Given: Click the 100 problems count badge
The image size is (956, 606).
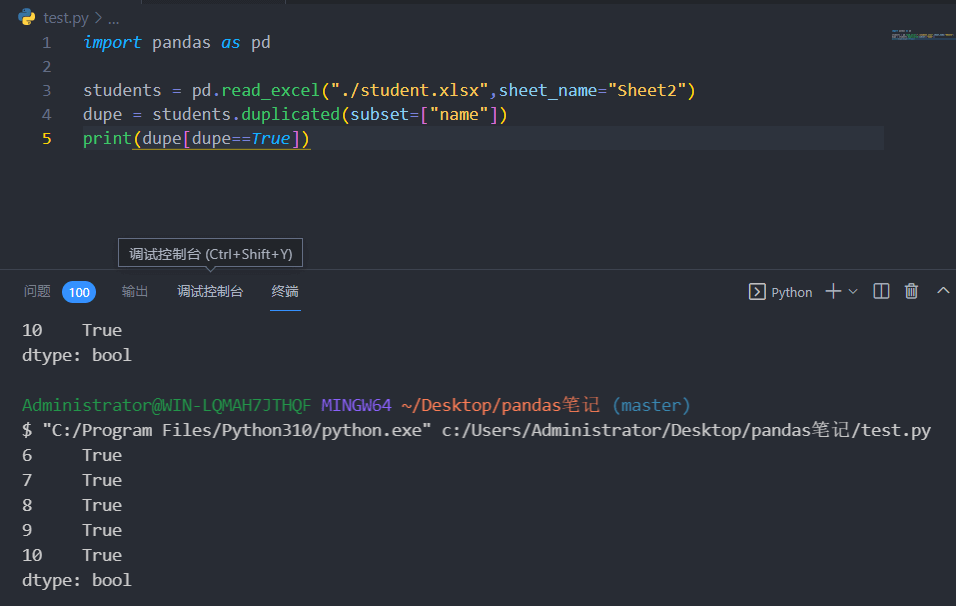Looking at the screenshot, I should 79,292.
